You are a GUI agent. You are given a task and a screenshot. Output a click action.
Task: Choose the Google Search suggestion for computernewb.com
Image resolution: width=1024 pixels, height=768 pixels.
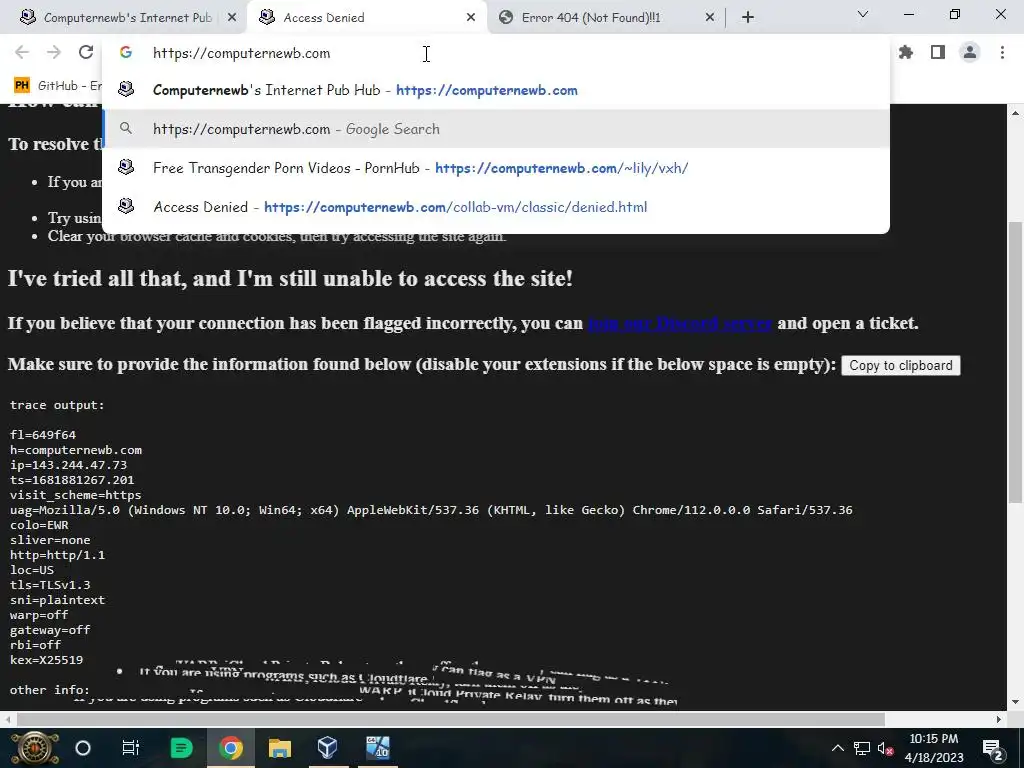tap(496, 129)
